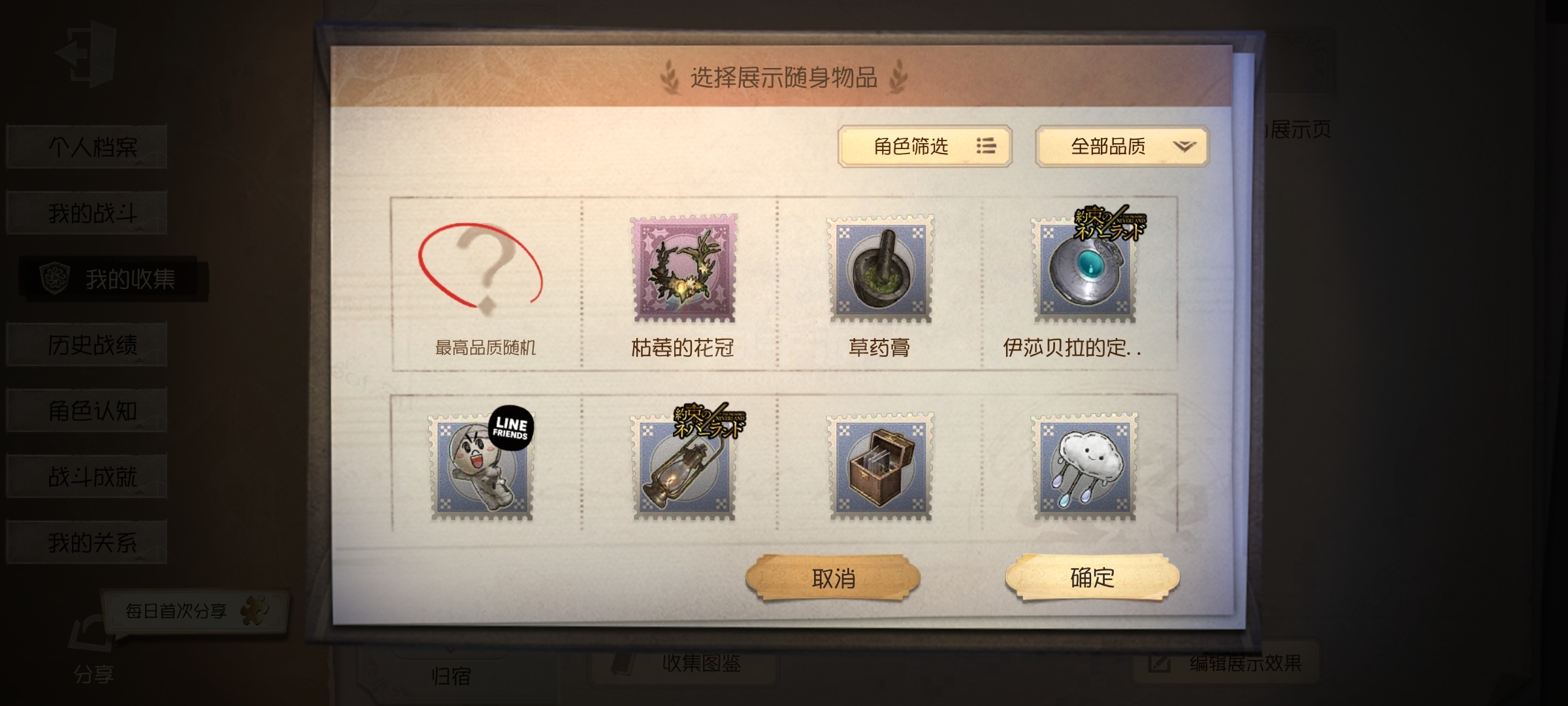
Task: Confirm selection with the 确定 button
Action: [1092, 578]
